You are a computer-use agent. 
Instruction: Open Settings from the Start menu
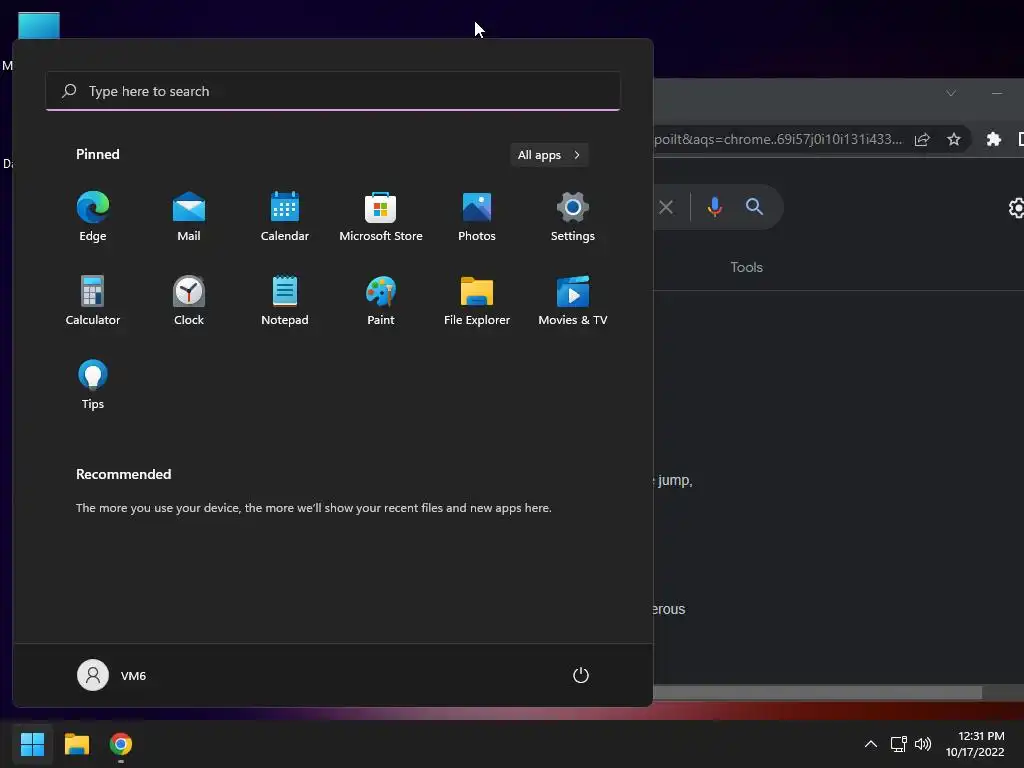coord(573,216)
